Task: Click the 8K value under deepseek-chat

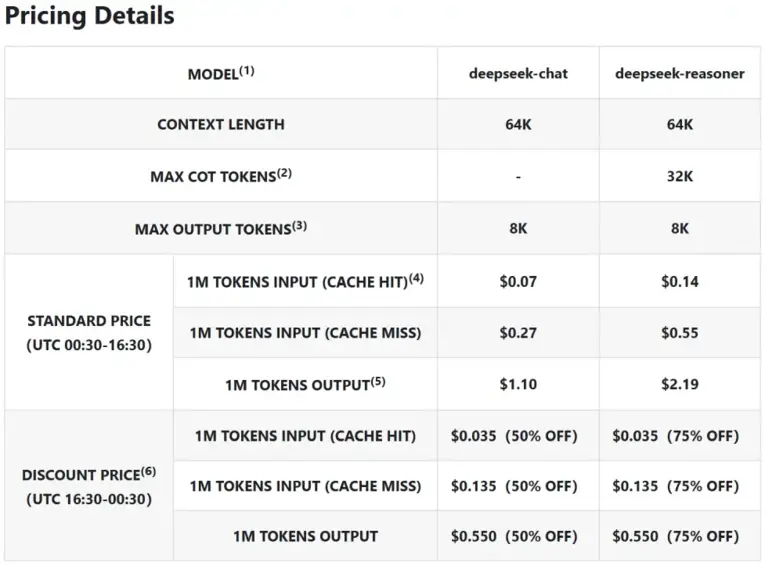Action: 518,228
